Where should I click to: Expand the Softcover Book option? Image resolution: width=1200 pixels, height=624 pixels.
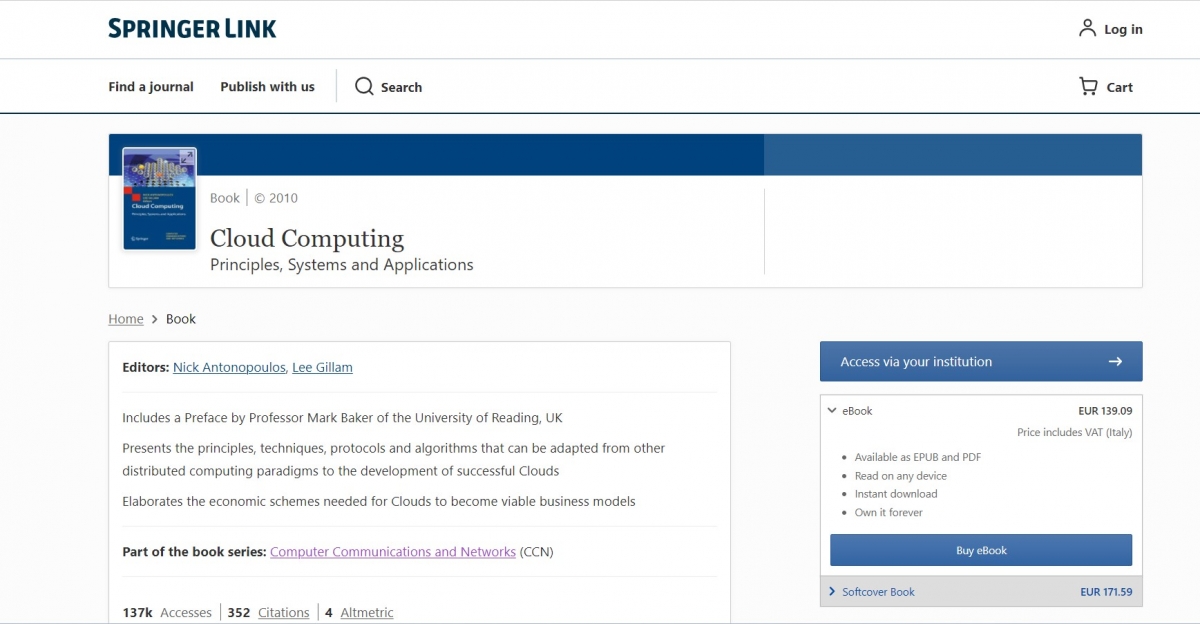(832, 592)
